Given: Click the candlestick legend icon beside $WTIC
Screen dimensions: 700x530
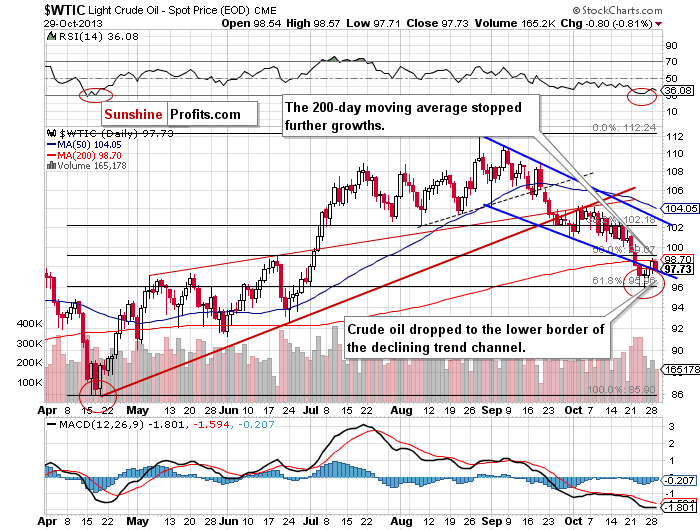Looking at the screenshot, I should click(51, 133).
